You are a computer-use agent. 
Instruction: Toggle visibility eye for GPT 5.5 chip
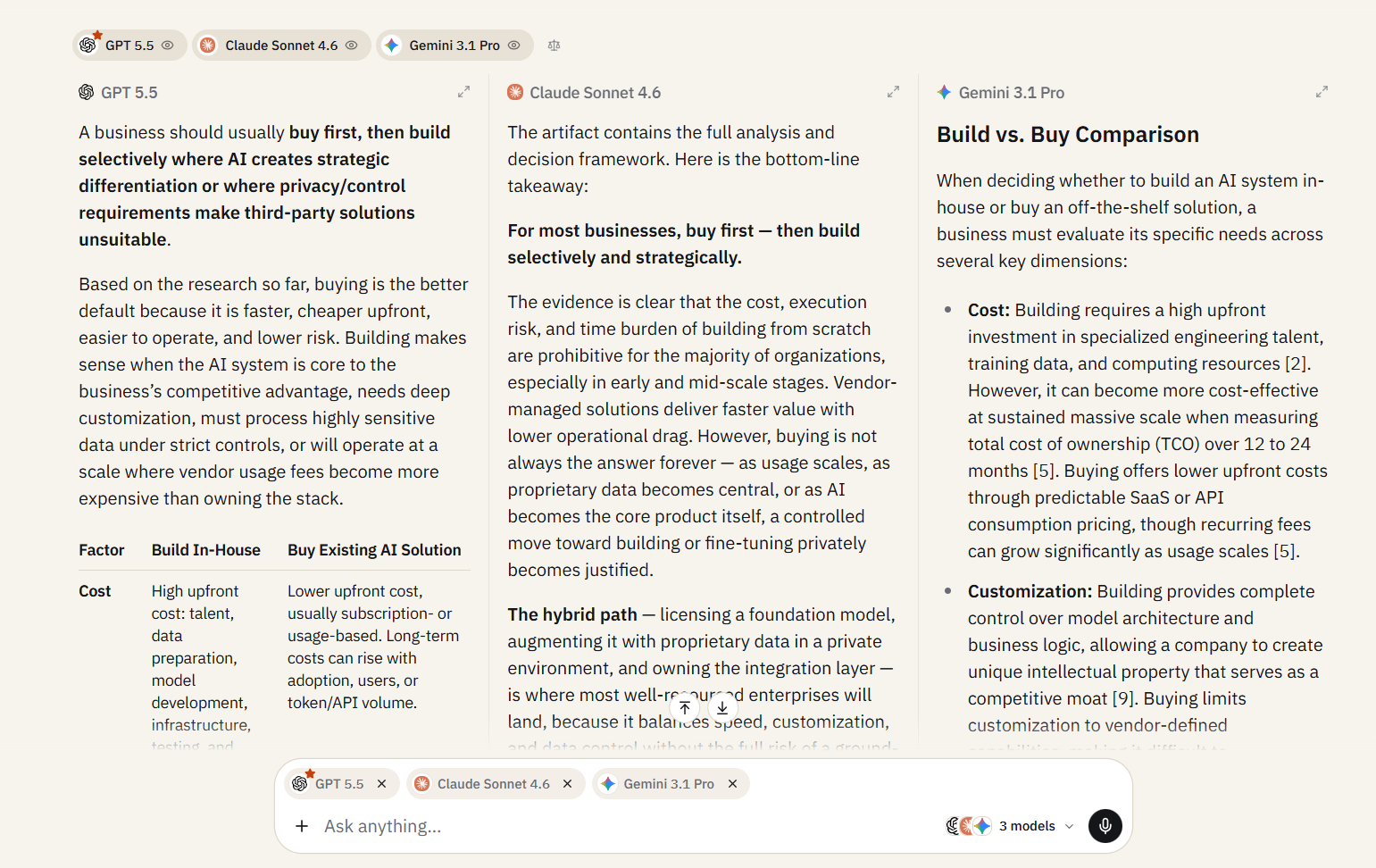[x=167, y=46]
